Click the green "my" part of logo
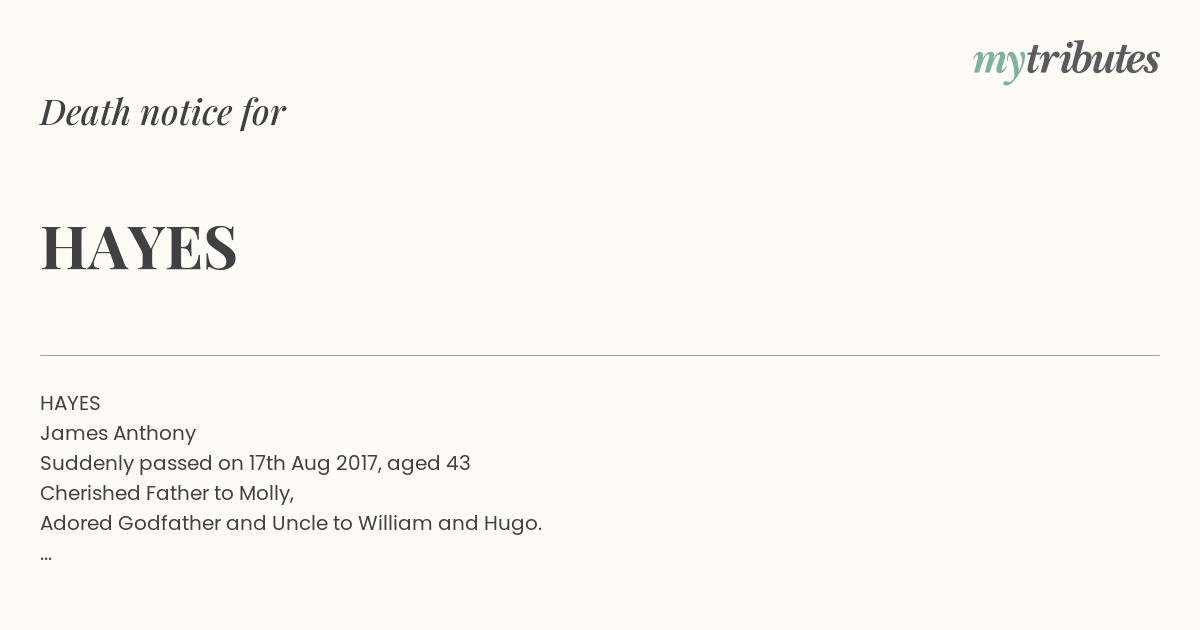The width and height of the screenshot is (1200, 630). pyautogui.click(x=999, y=64)
